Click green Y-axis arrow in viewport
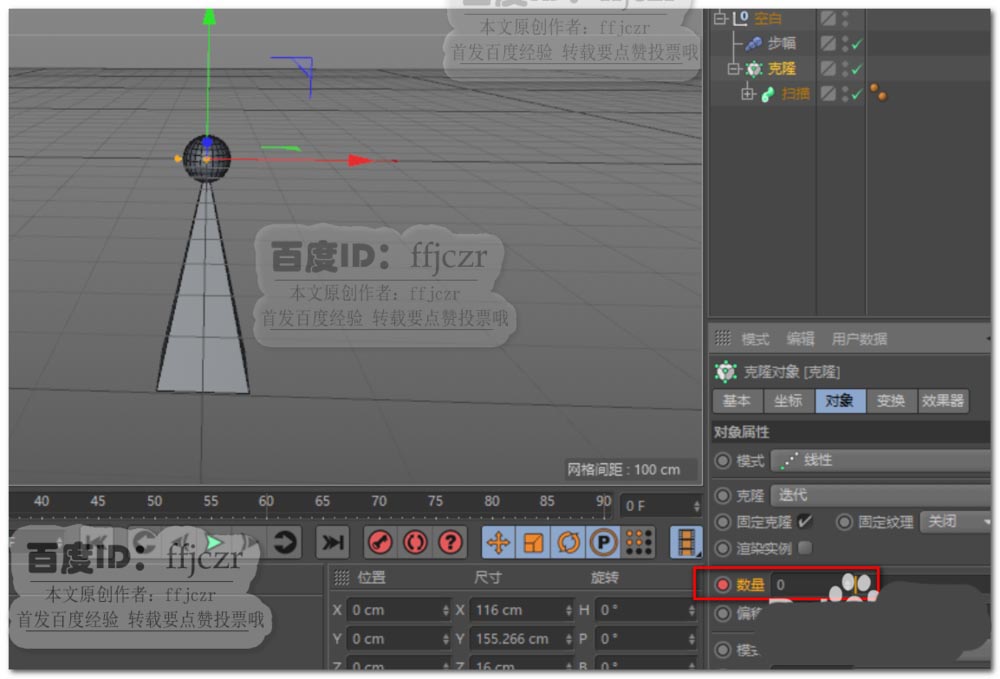Screen dimensions: 1000x679 point(209,17)
